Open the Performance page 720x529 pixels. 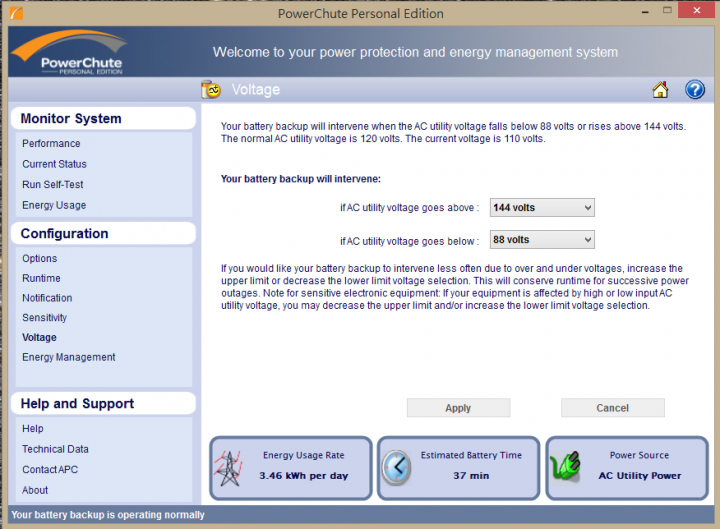tap(51, 144)
